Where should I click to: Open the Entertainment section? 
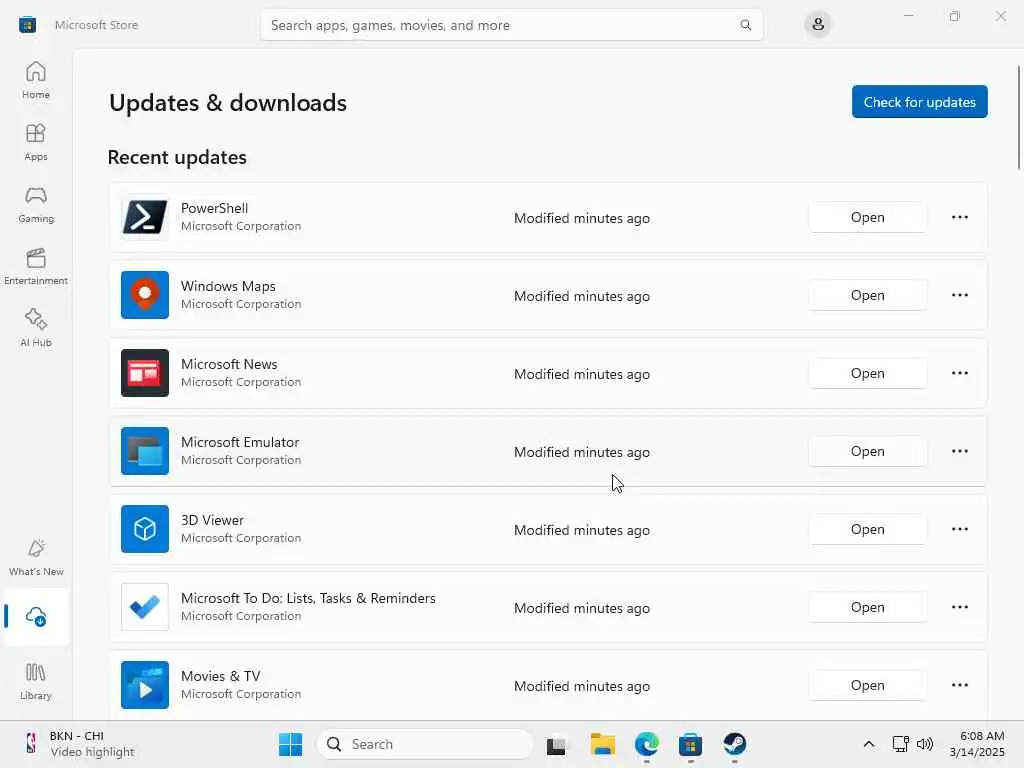(x=36, y=266)
